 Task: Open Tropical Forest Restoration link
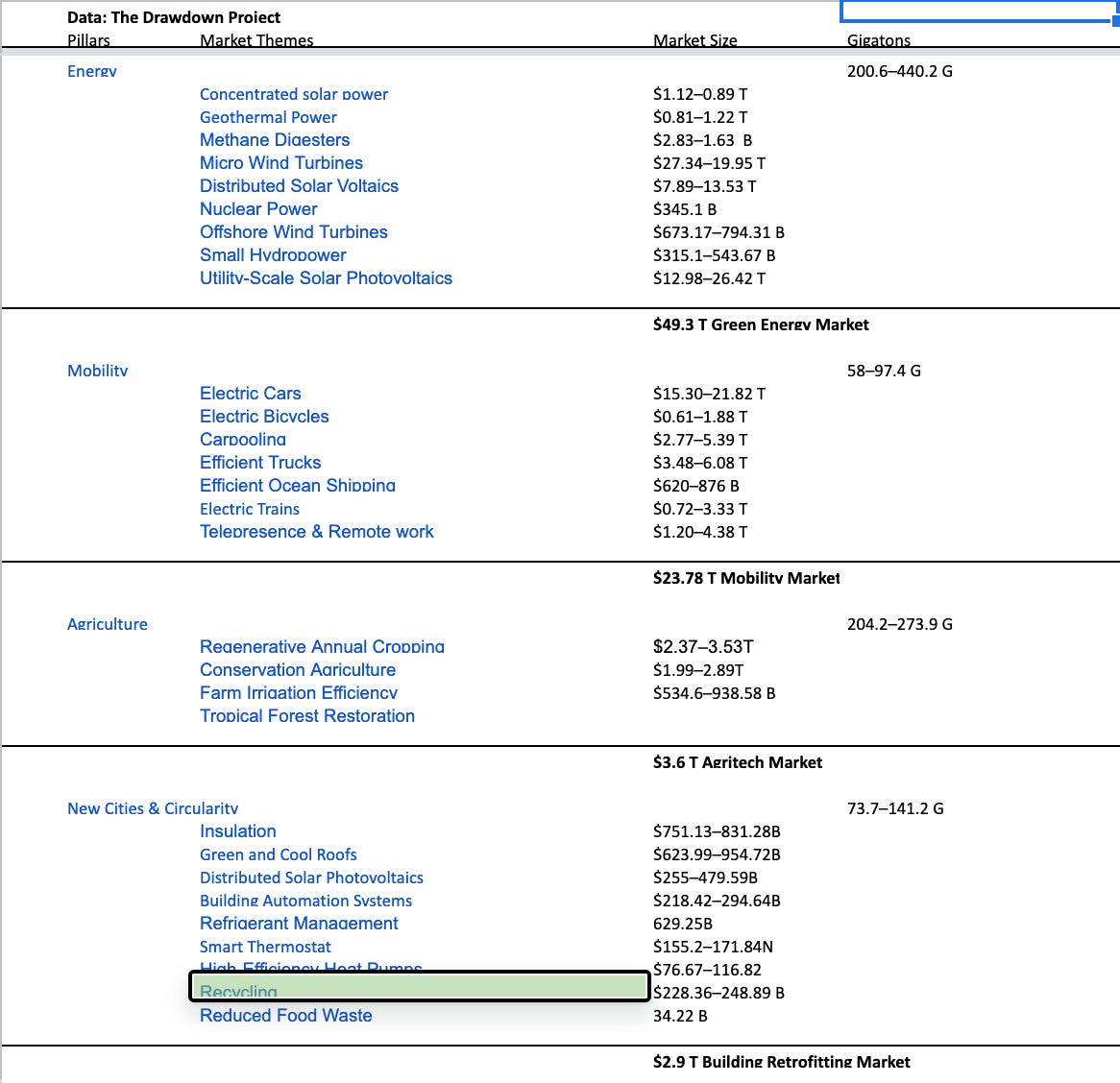307,716
